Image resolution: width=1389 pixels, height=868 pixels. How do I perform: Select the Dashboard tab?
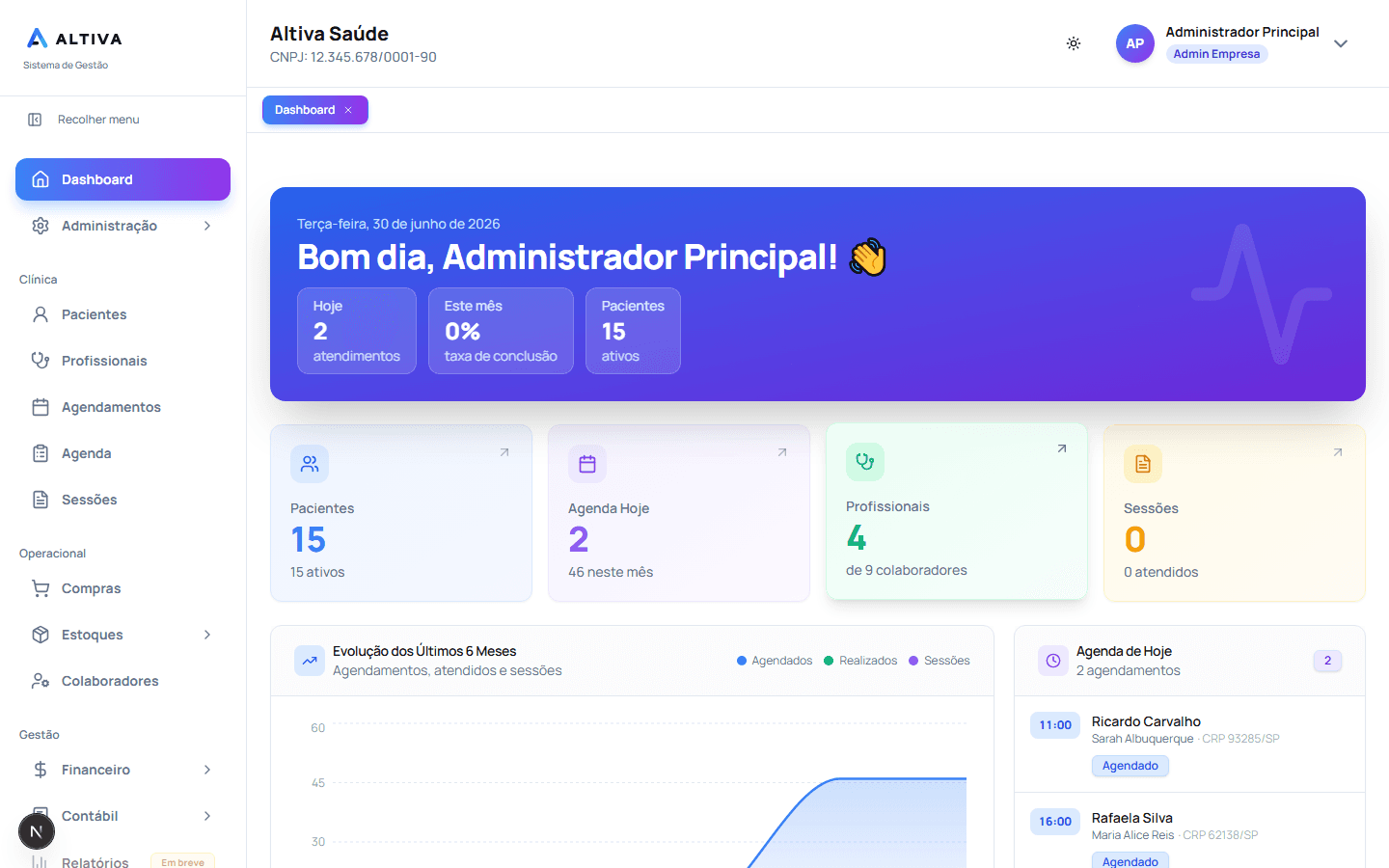point(314,110)
